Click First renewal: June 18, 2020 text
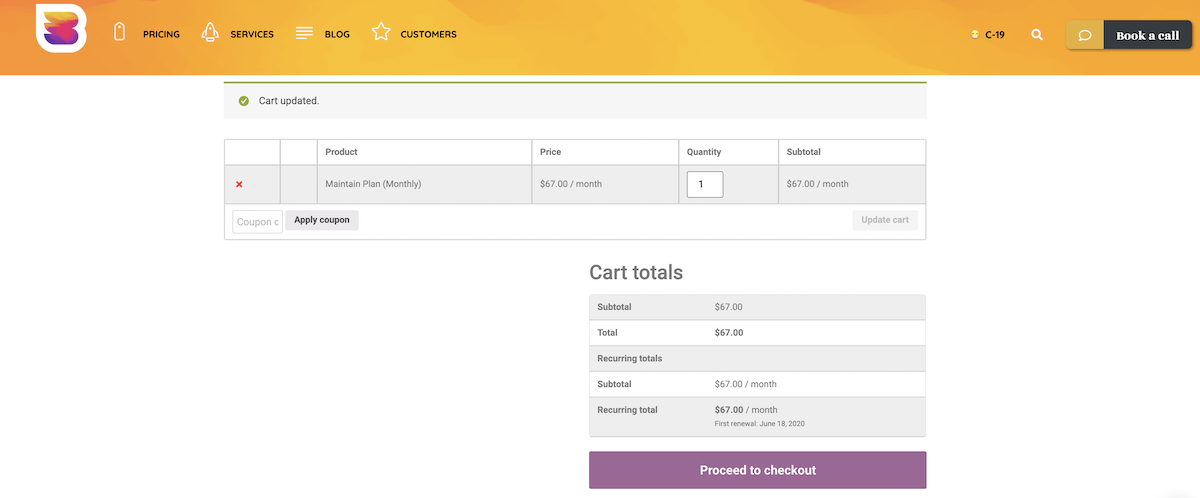This screenshot has width=1200, height=498. click(760, 424)
